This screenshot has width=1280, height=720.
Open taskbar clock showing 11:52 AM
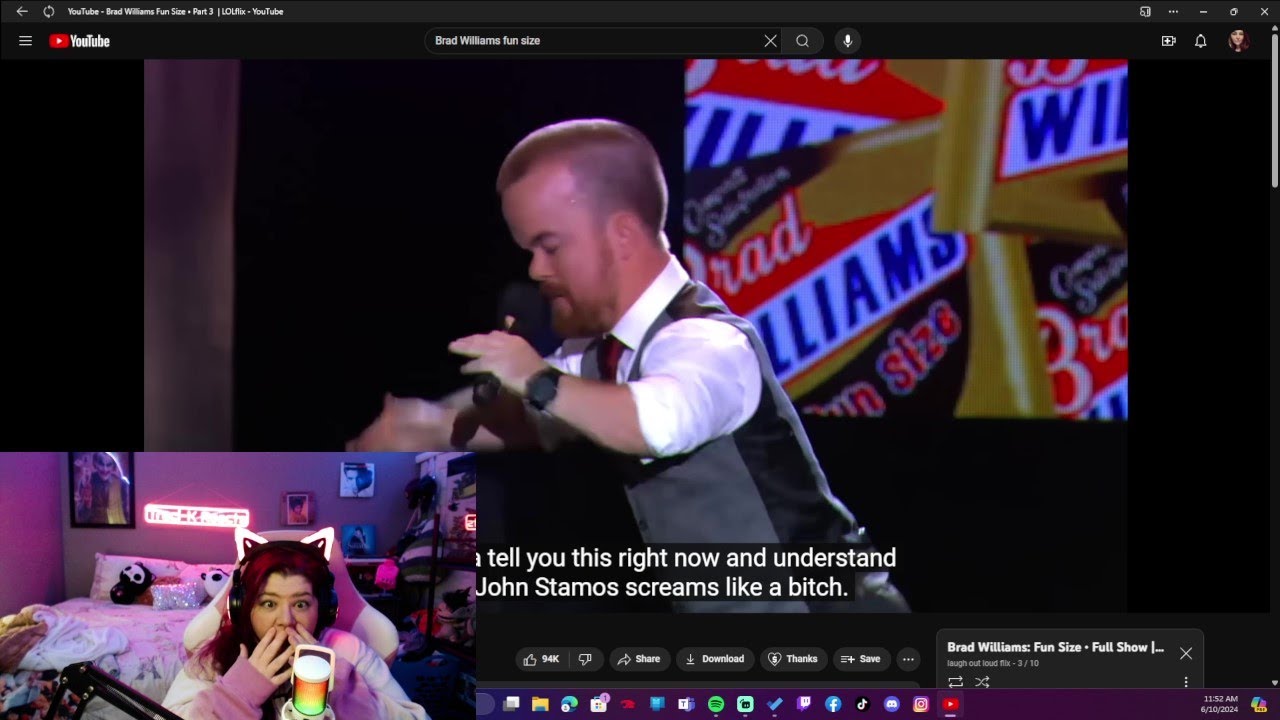(1220, 704)
